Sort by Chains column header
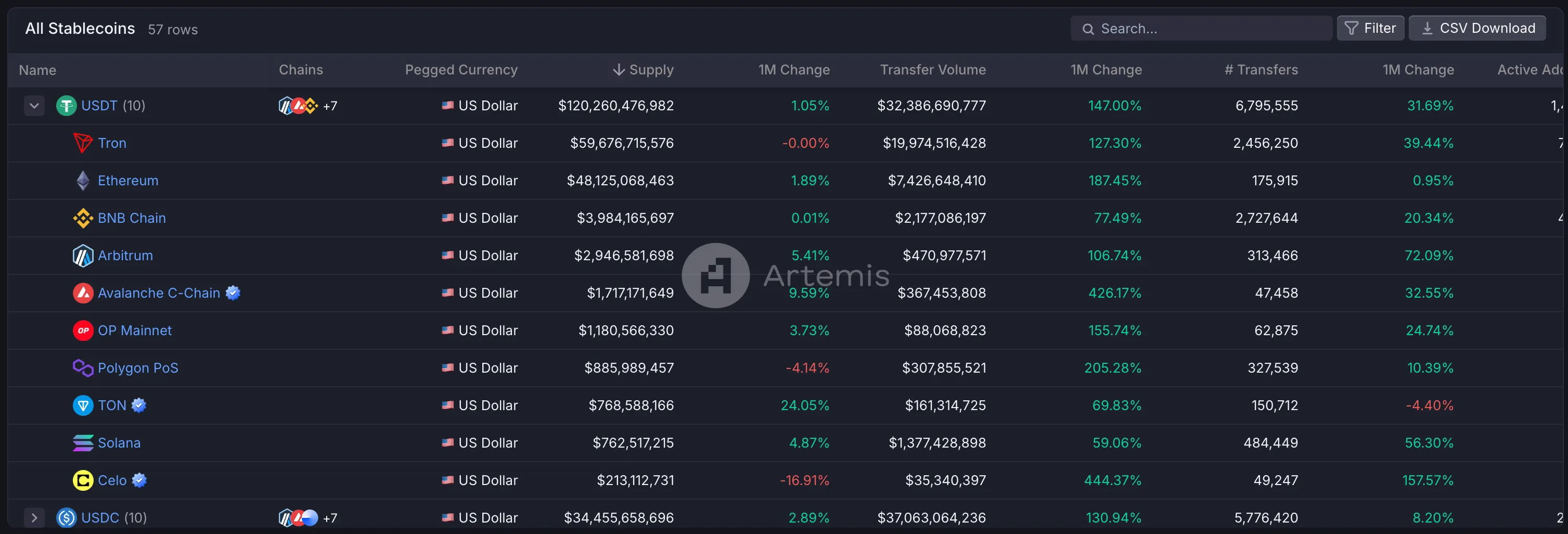1568x534 pixels. [x=301, y=70]
